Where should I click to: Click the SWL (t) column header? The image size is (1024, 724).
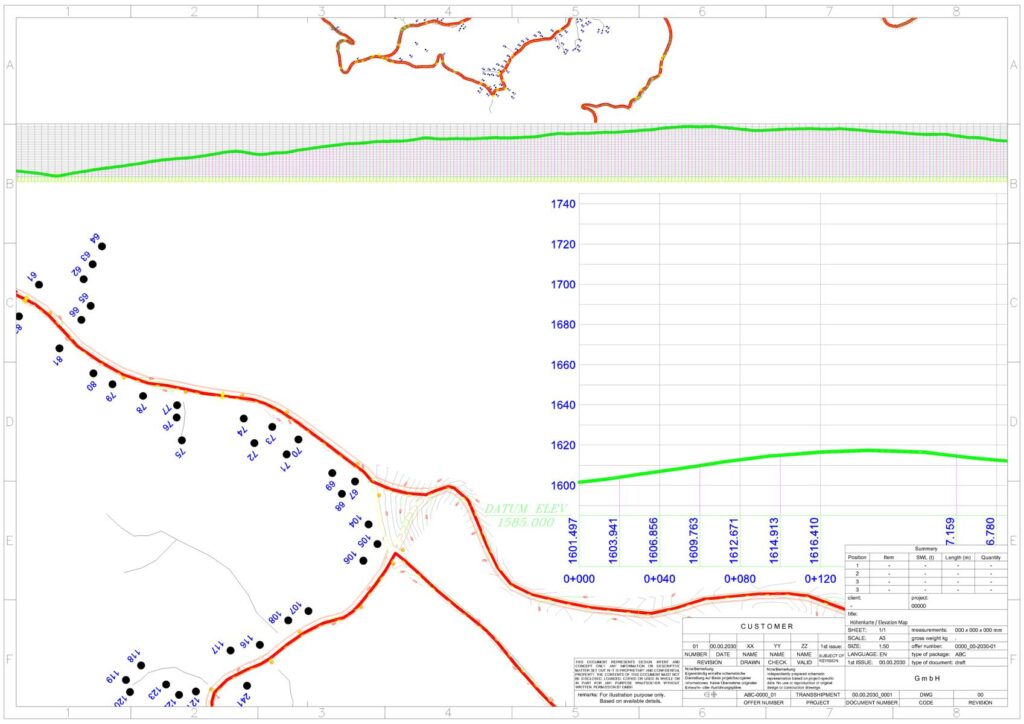pos(925,558)
